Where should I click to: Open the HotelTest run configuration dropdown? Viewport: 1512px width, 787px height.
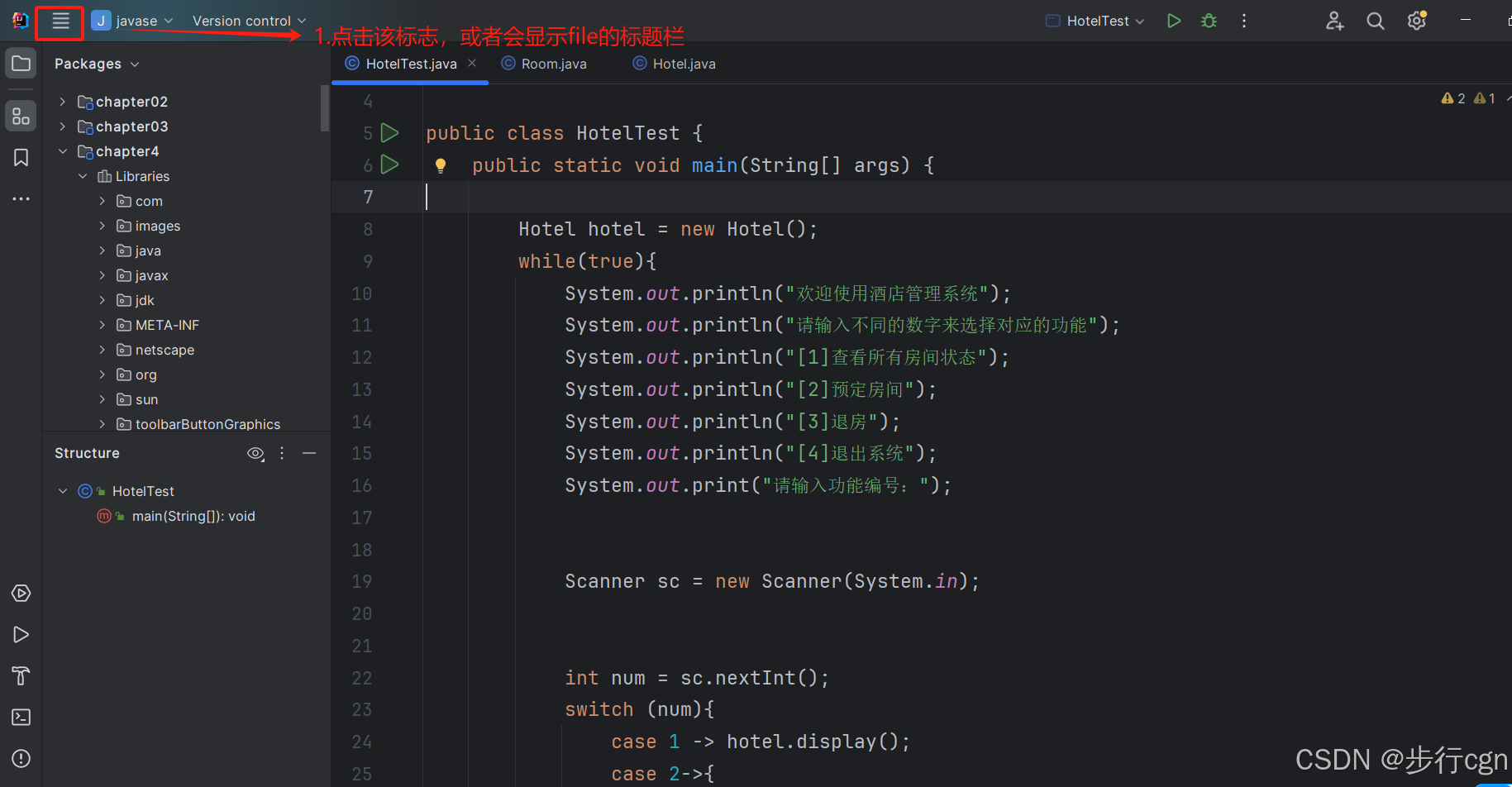click(1095, 21)
